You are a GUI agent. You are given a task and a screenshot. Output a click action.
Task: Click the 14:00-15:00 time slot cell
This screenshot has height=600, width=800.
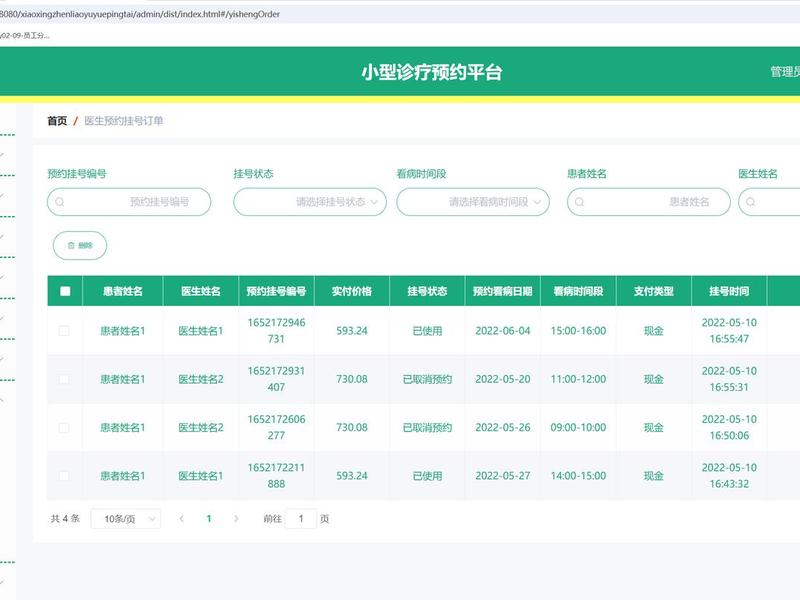578,476
